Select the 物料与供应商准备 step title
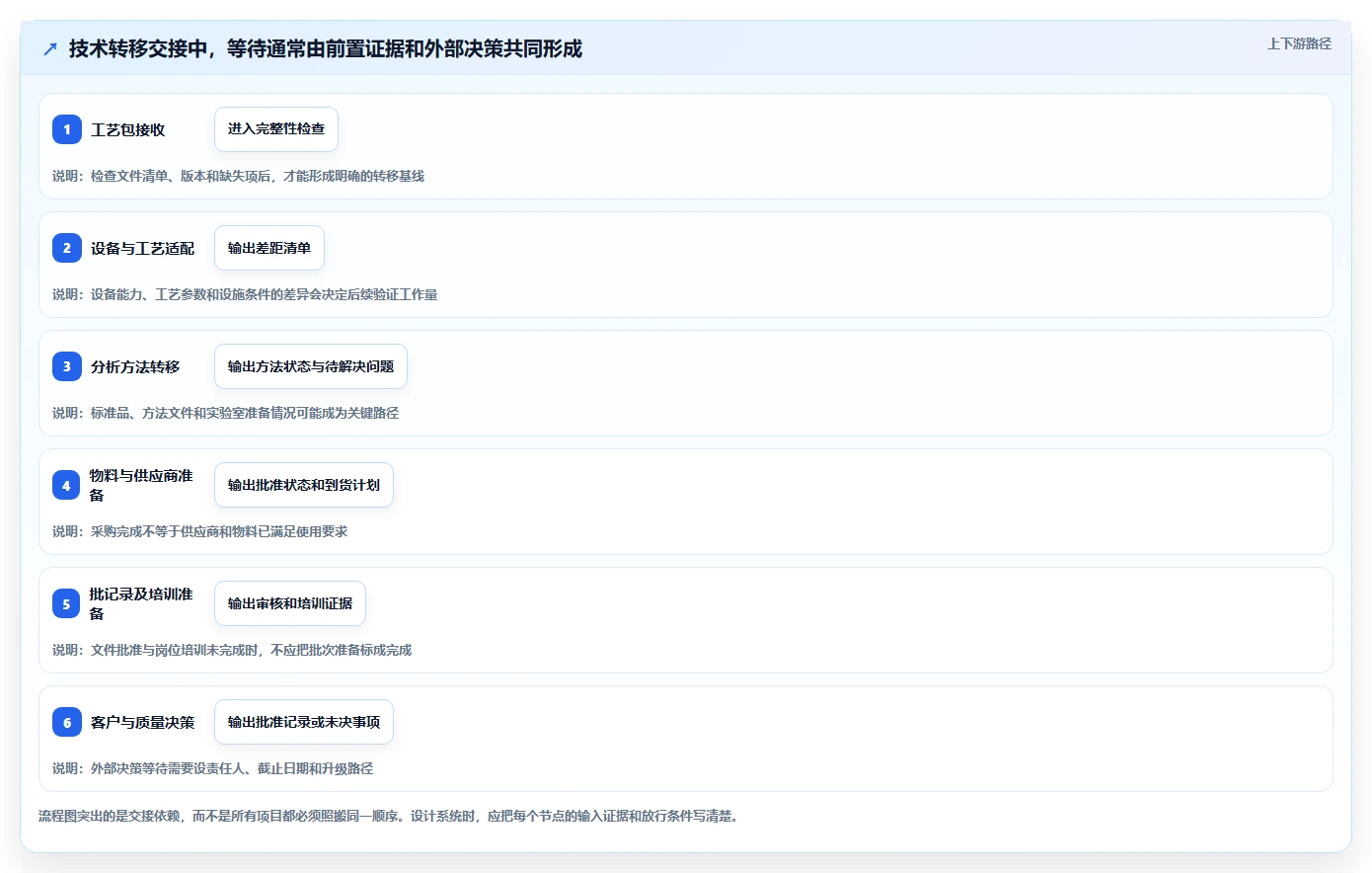Screen dimensions: 1372x873 tap(141, 485)
